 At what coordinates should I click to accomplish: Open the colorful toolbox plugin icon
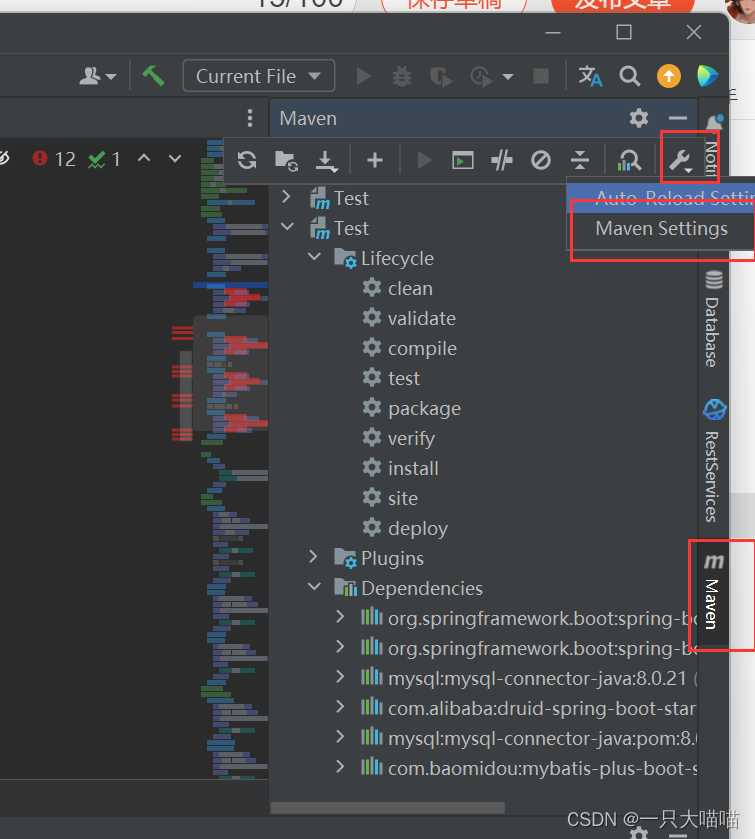[x=707, y=76]
